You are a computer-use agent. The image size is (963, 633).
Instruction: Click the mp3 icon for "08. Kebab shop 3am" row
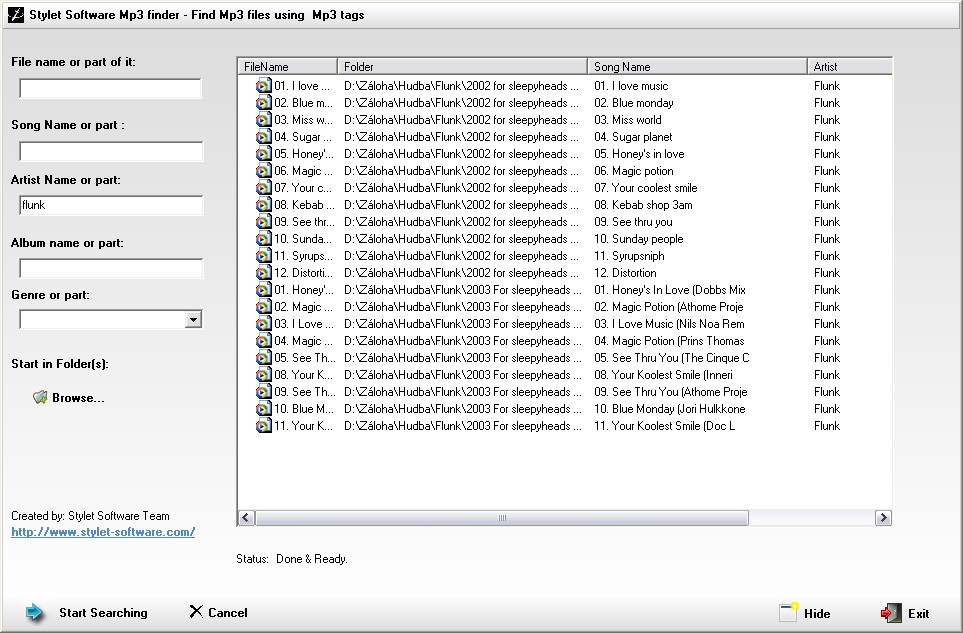(263, 205)
